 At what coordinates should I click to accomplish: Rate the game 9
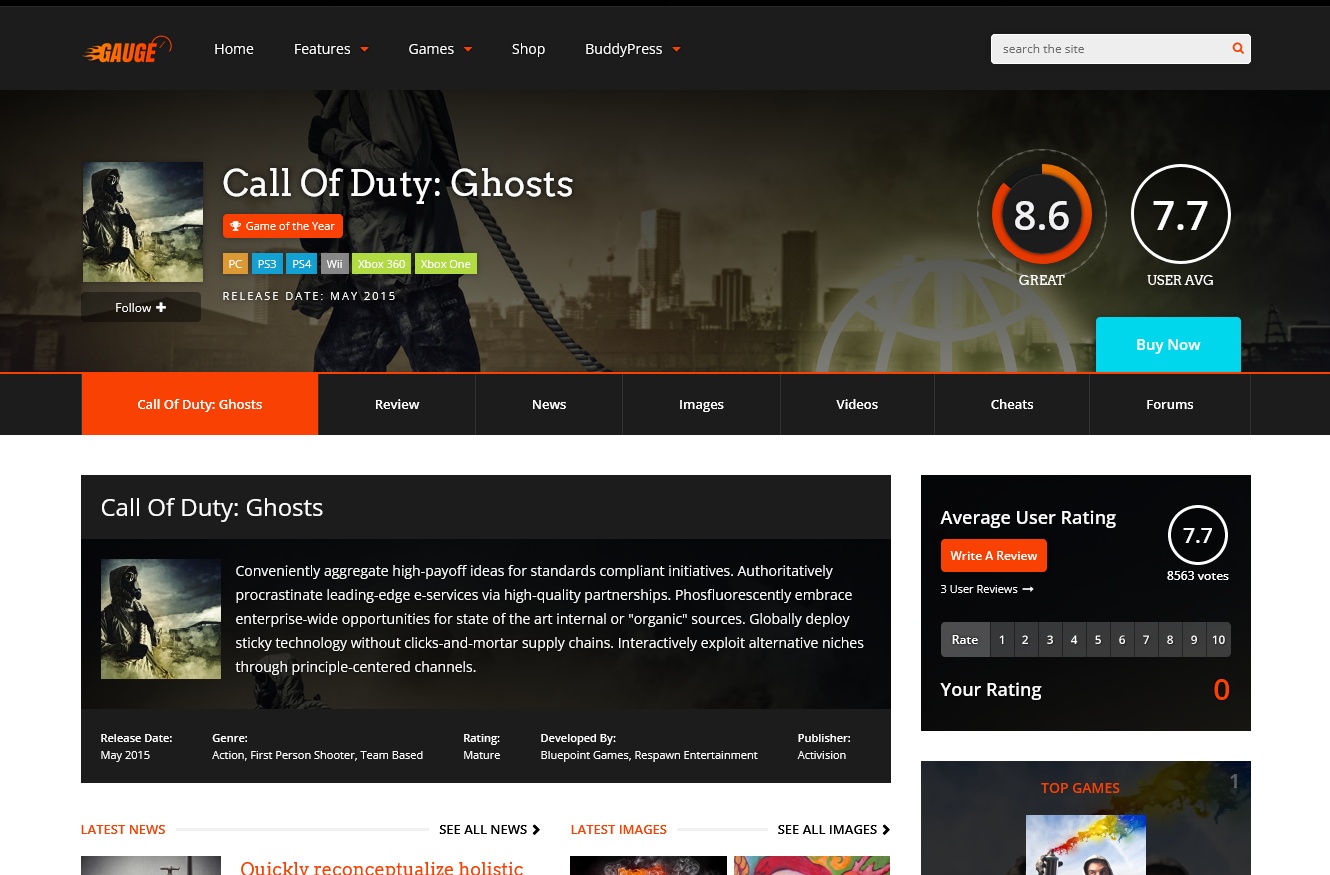[x=1194, y=640]
